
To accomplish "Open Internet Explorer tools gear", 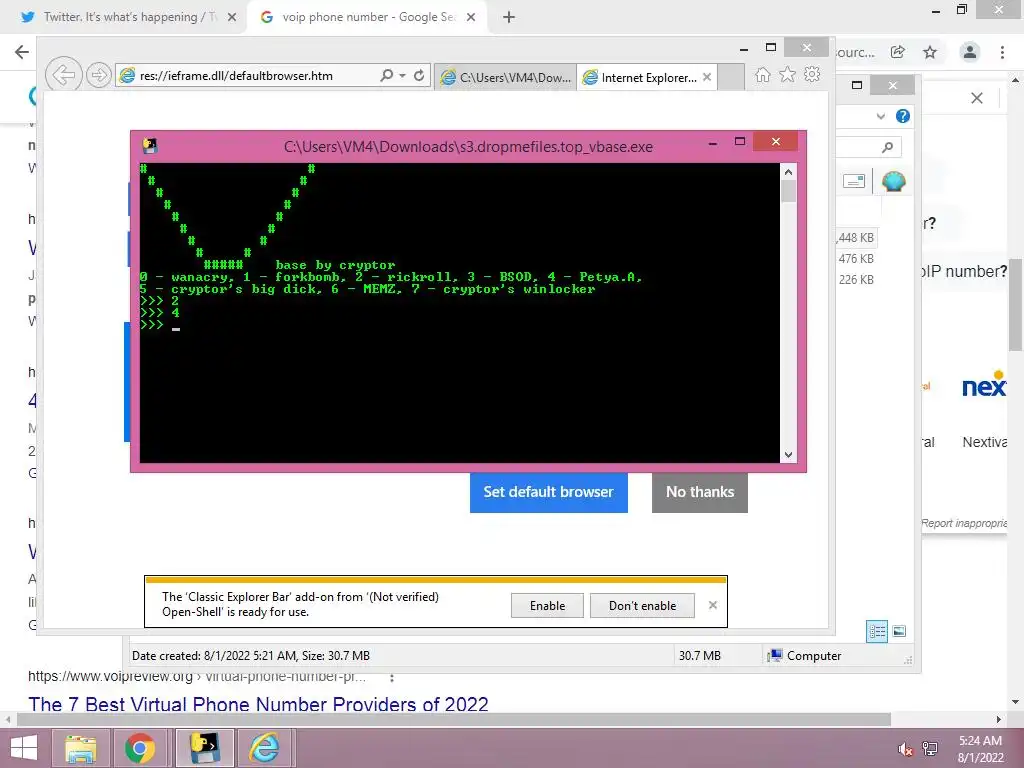I will [x=812, y=74].
